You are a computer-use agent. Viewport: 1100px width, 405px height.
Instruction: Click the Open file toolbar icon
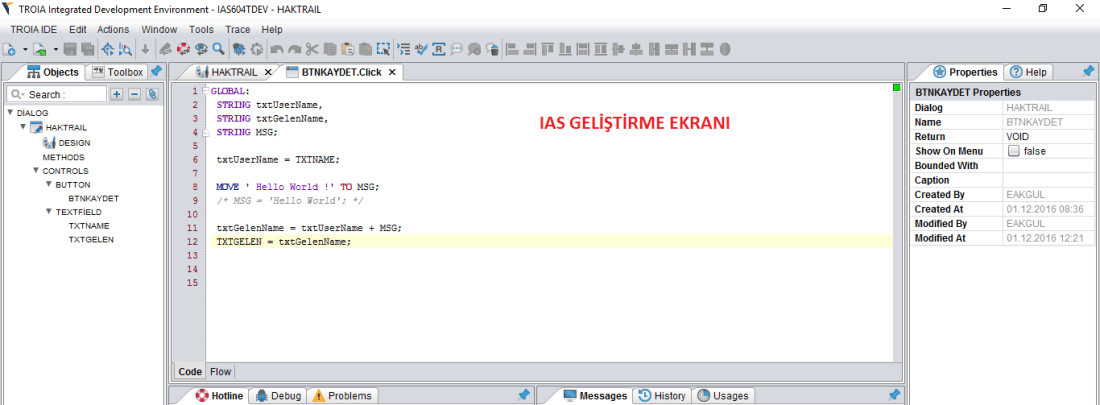point(39,49)
